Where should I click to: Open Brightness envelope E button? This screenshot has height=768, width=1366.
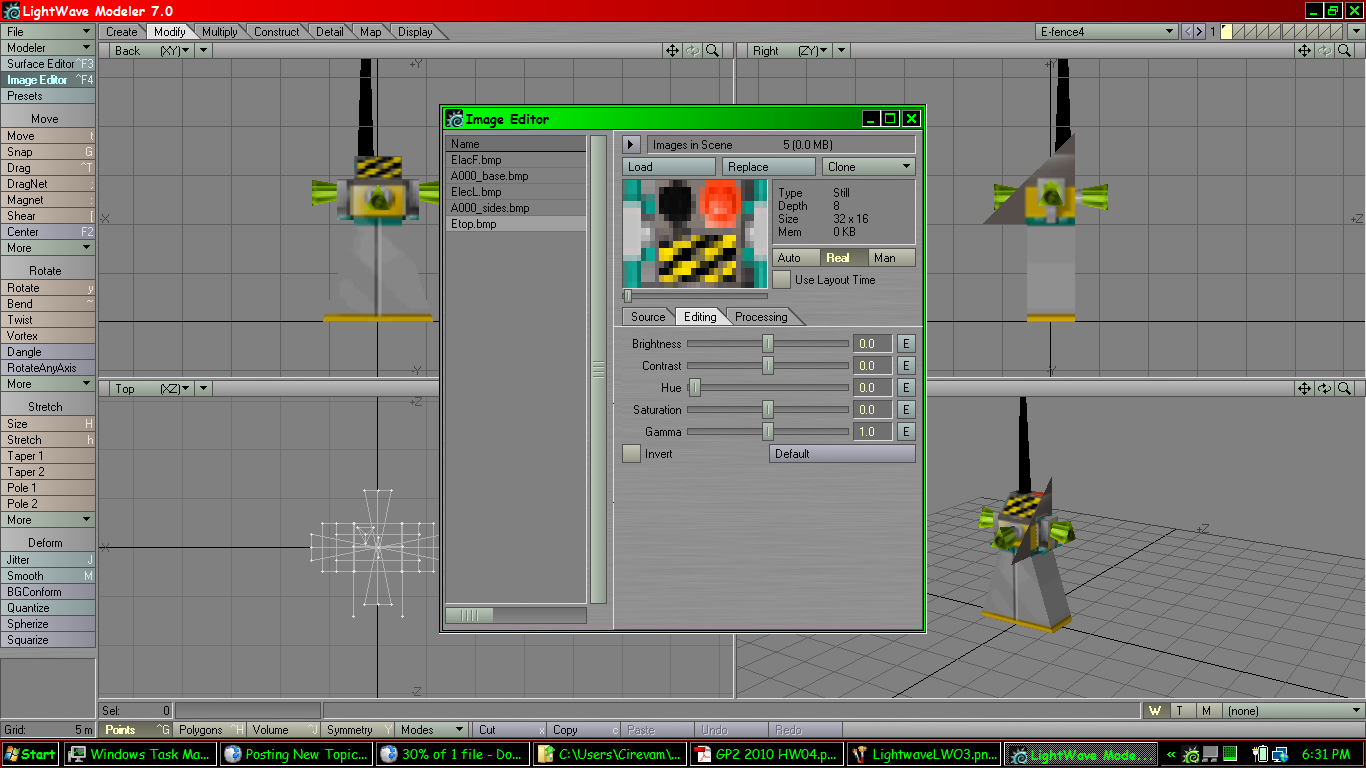(x=906, y=344)
